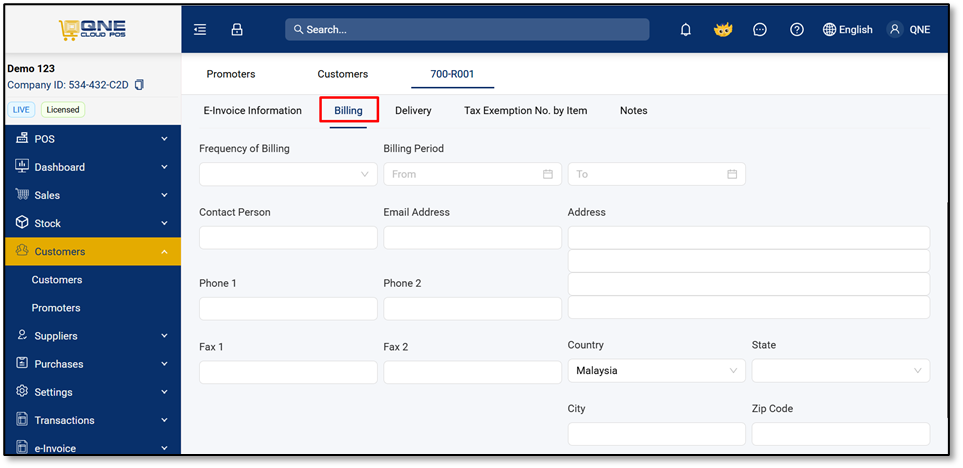This screenshot has width=963, height=468.
Task: Open the chat bubble icon
Action: [x=760, y=29]
